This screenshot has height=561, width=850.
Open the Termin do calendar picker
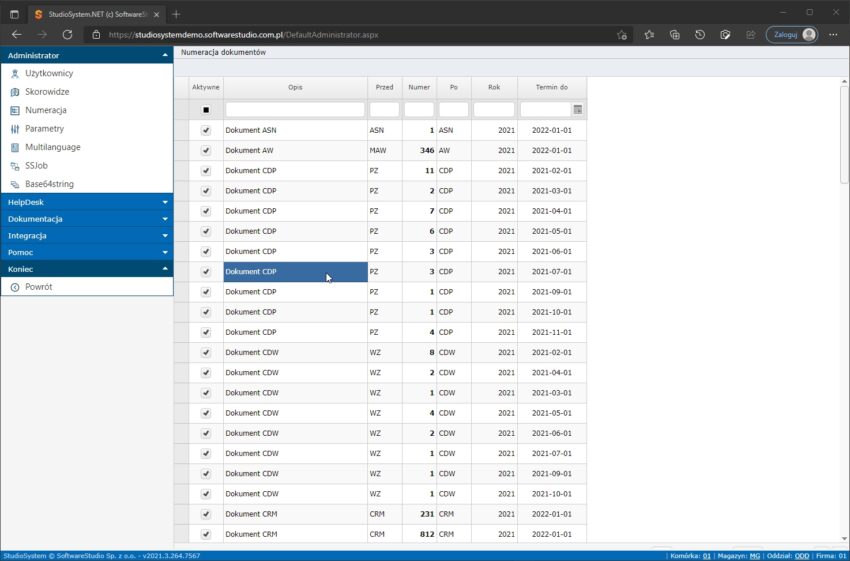[x=577, y=109]
